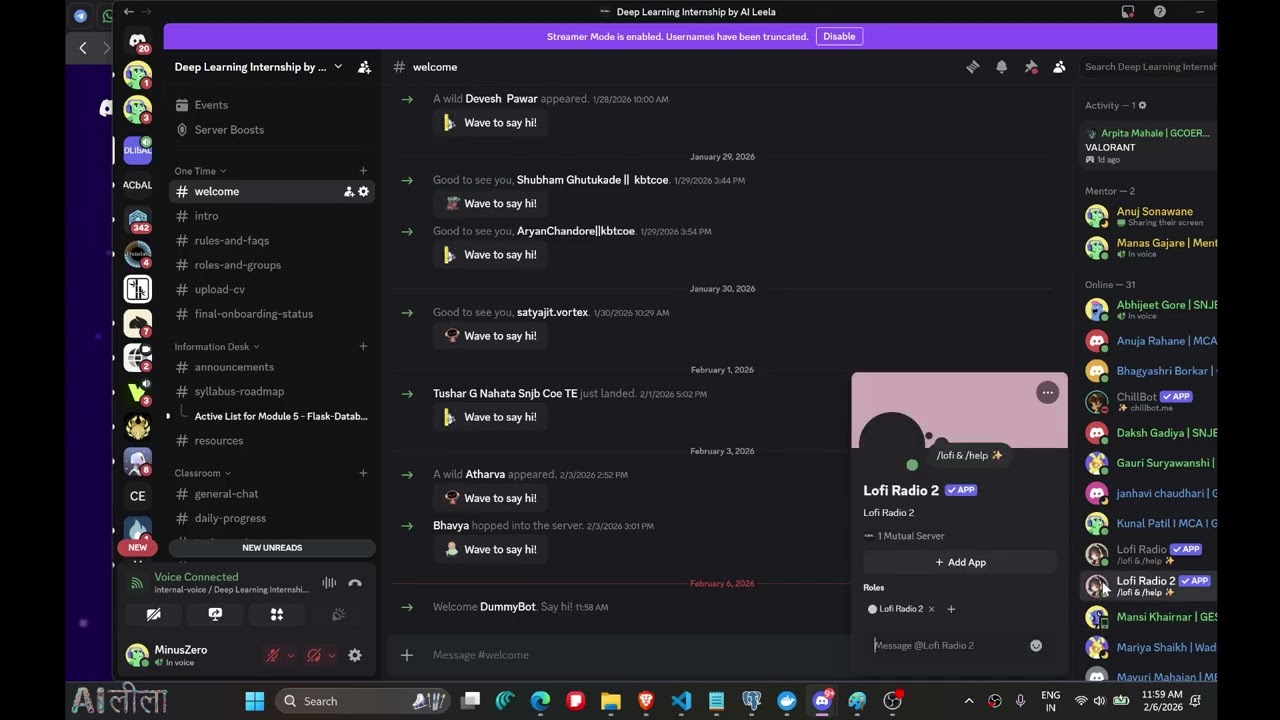Click Windows Start button
The image size is (1280, 720).
[255, 701]
